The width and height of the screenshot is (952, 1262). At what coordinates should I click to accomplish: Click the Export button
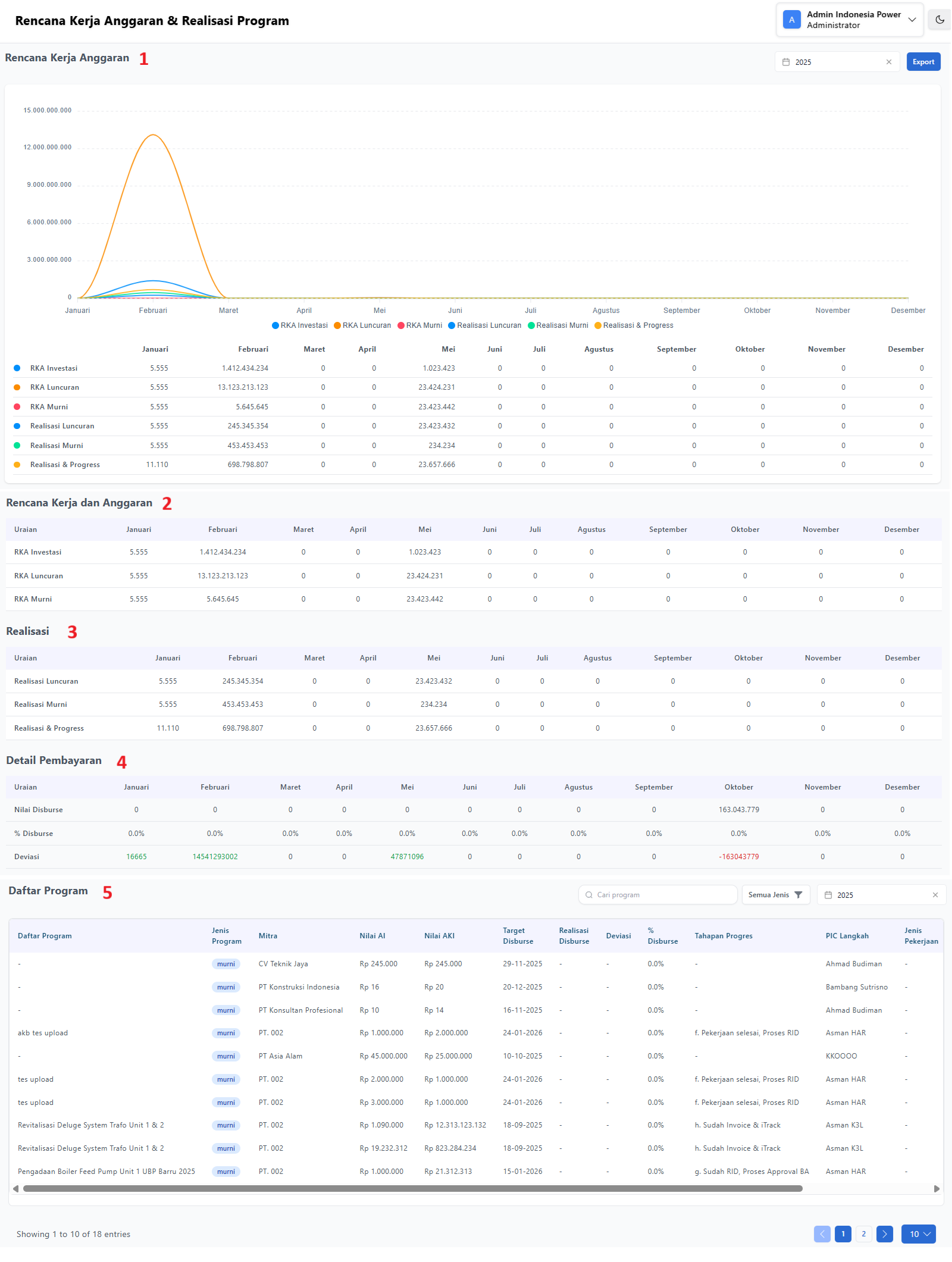(923, 62)
